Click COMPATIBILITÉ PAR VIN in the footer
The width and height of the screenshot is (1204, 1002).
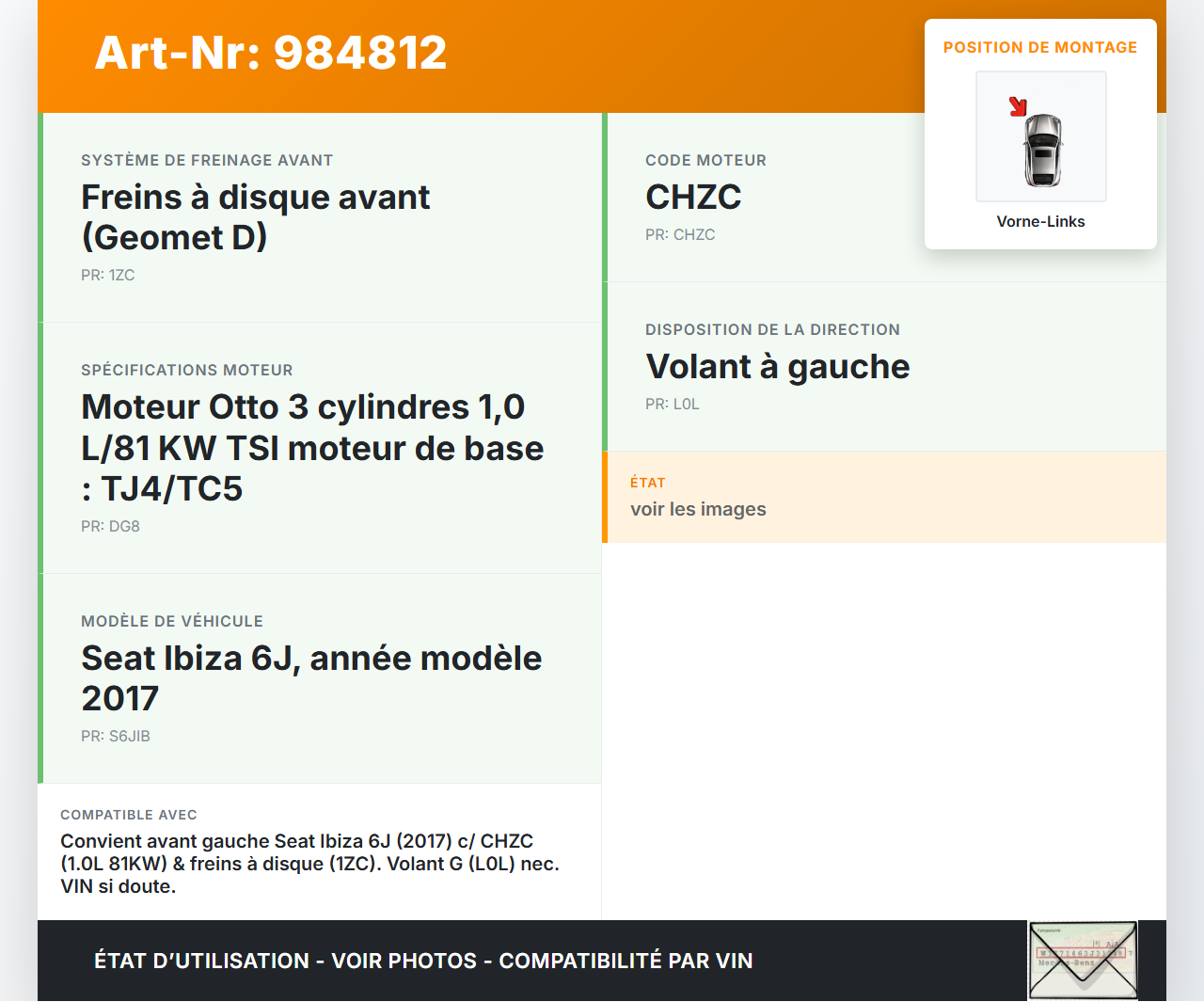[x=627, y=961]
